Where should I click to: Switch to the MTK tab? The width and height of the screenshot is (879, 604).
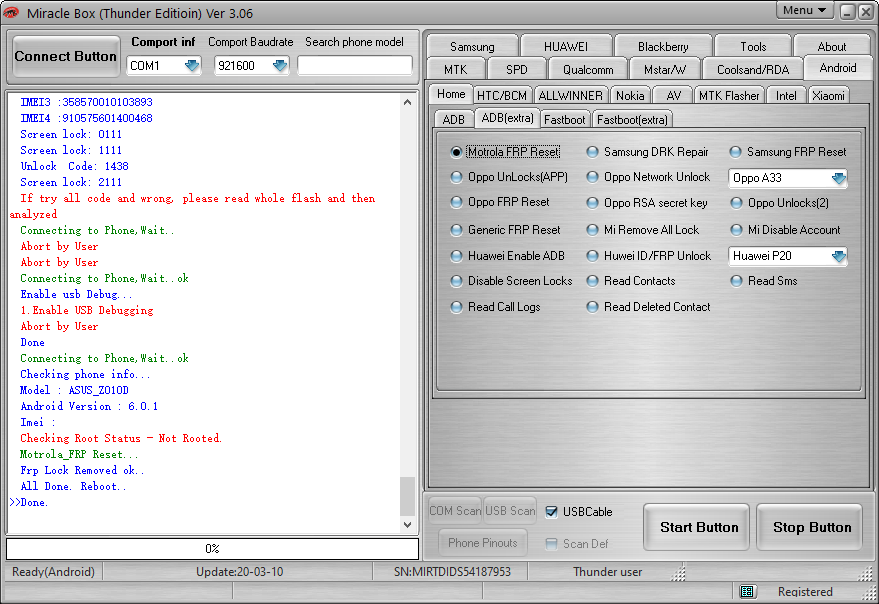(x=455, y=70)
